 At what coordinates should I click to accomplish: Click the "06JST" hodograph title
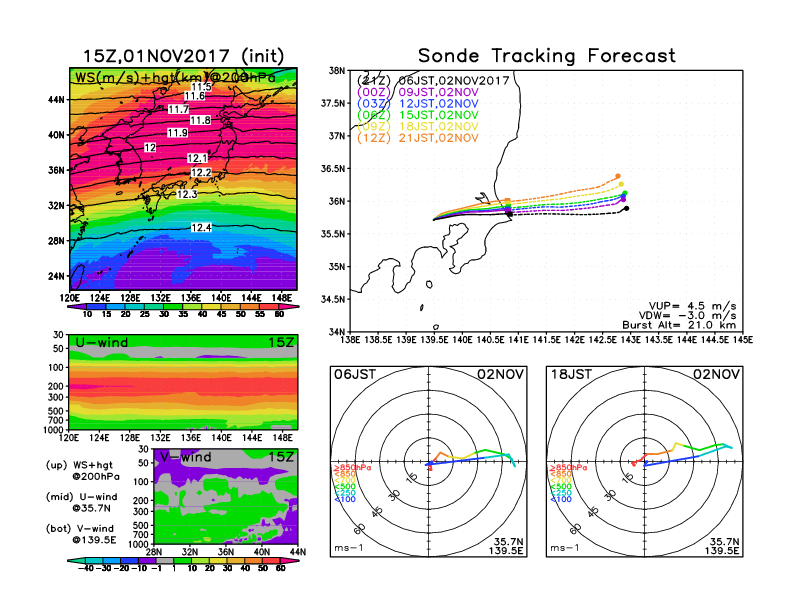(355, 374)
